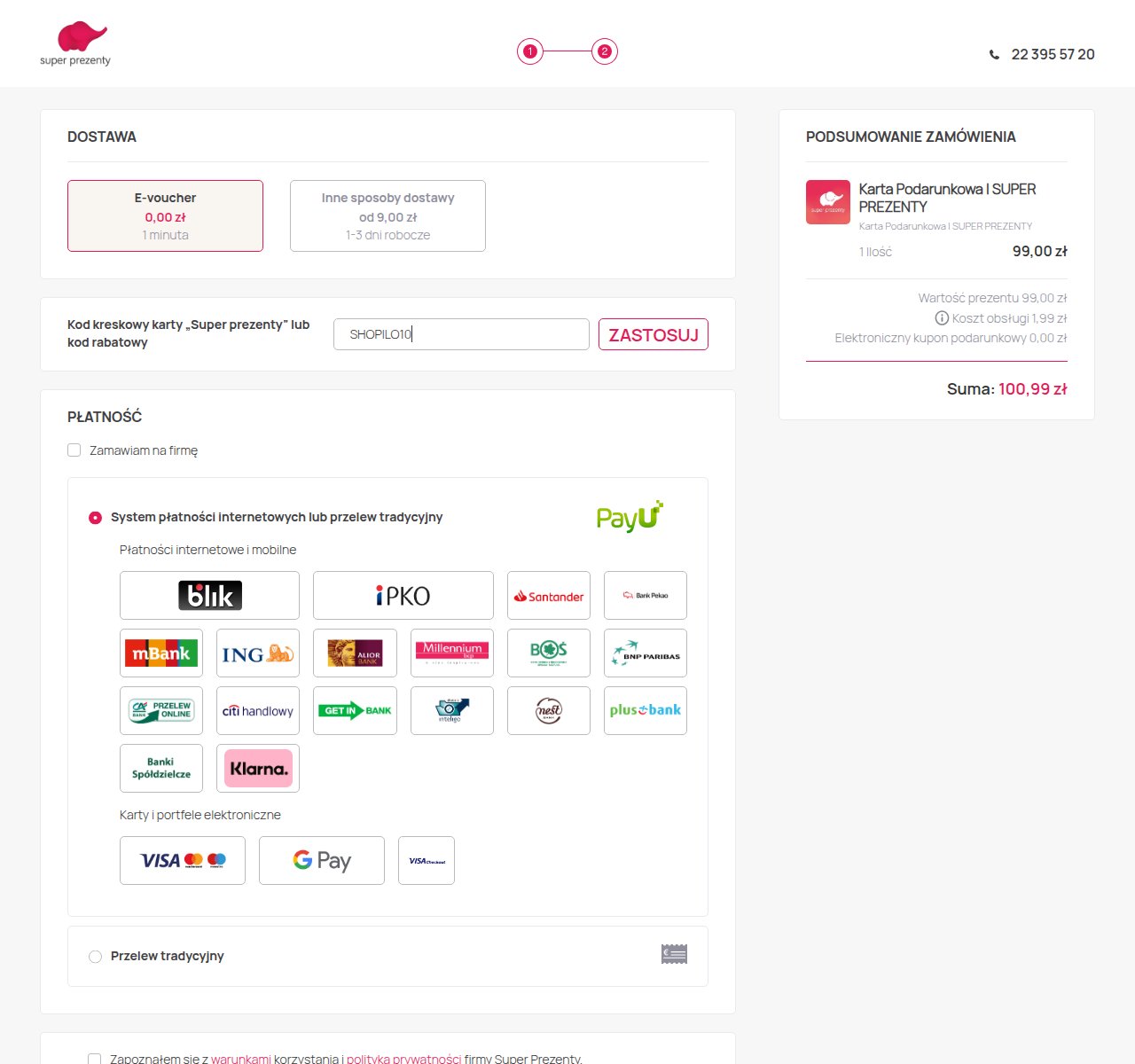Click the Karta Podarunkowa I SUPER PREZENTY title
1135x1064 pixels.
tap(947, 198)
